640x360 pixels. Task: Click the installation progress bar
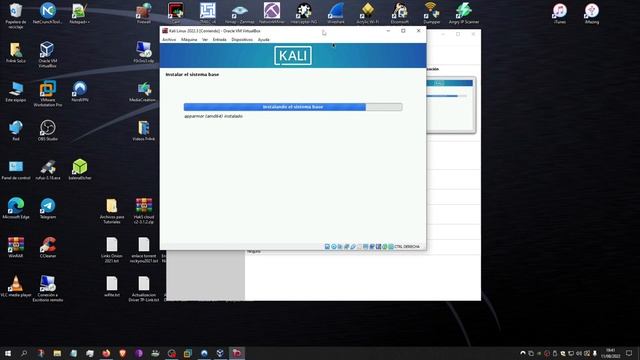tap(293, 107)
